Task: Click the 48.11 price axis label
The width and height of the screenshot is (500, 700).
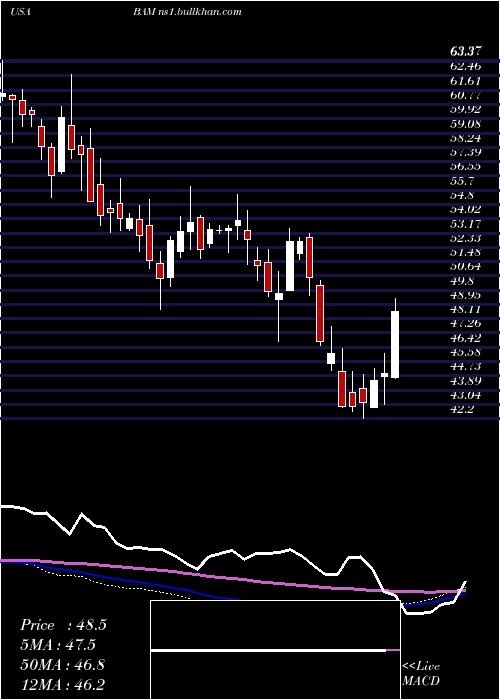Action: 465,309
